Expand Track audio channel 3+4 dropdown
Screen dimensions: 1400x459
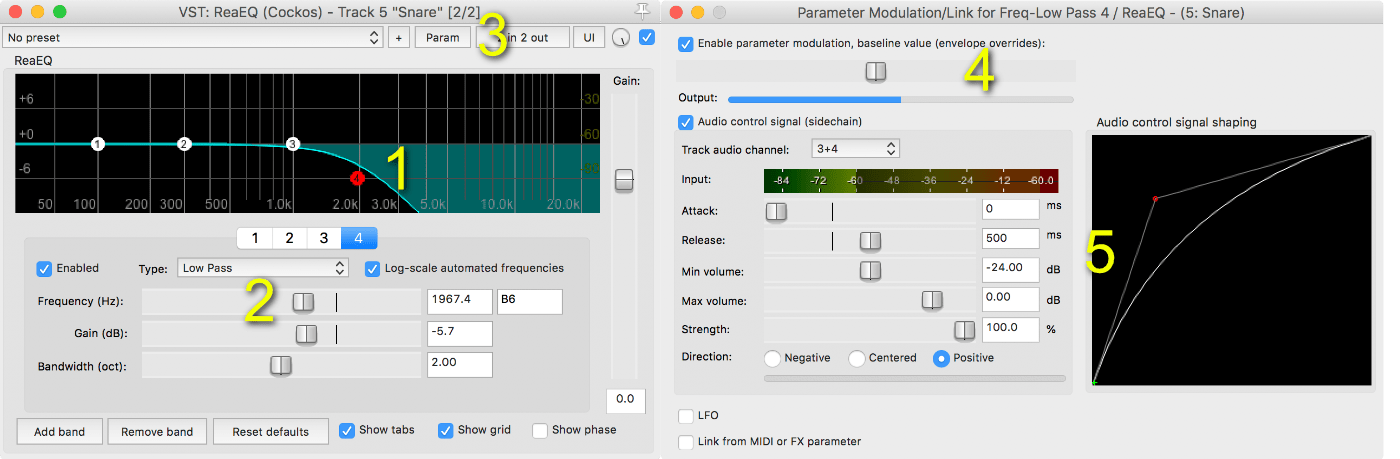pyautogui.click(x=855, y=149)
